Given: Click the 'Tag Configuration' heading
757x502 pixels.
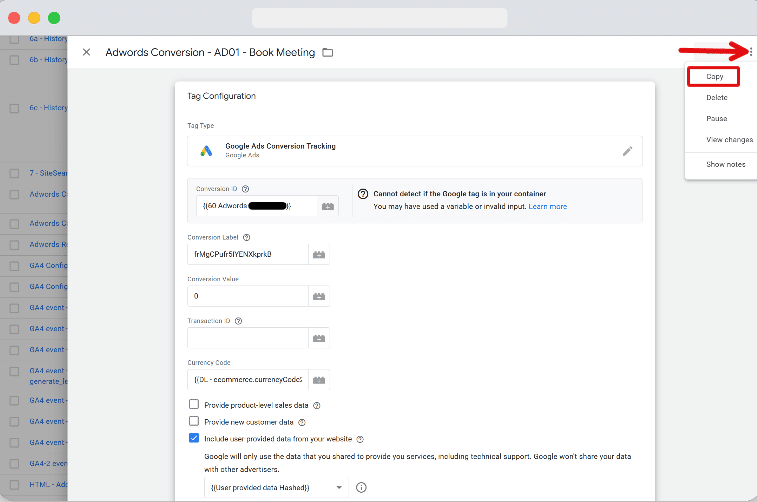Looking at the screenshot, I should tap(222, 96).
